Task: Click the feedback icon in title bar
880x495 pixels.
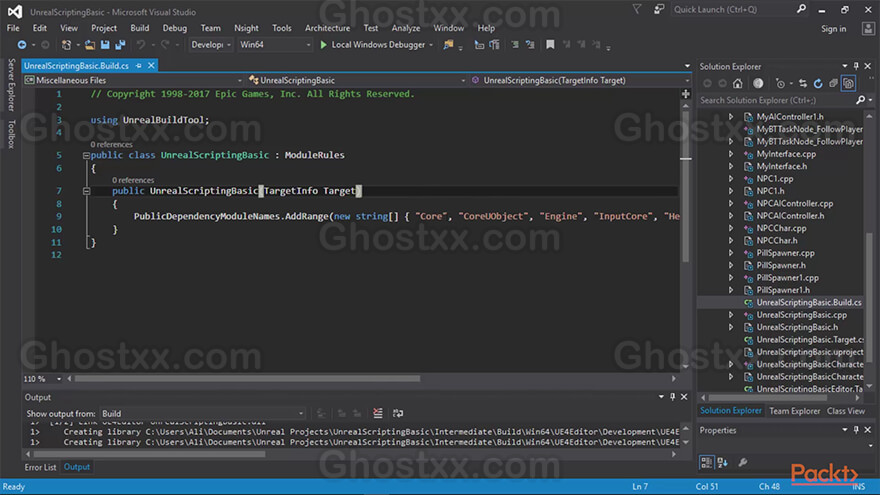Action: coord(659,9)
